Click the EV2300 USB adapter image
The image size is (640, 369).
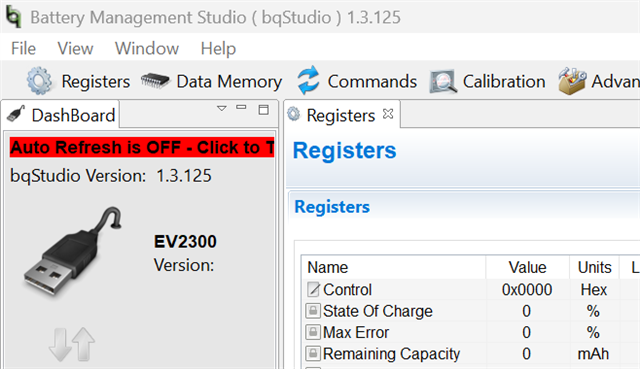(x=73, y=249)
